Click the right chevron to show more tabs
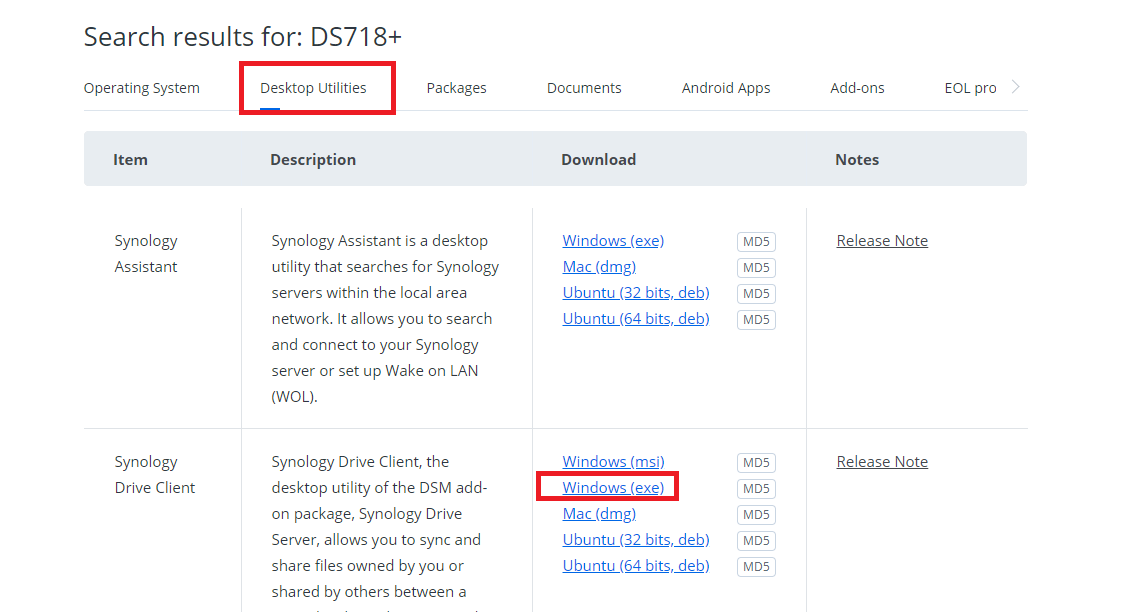1123x612 pixels. [1016, 87]
